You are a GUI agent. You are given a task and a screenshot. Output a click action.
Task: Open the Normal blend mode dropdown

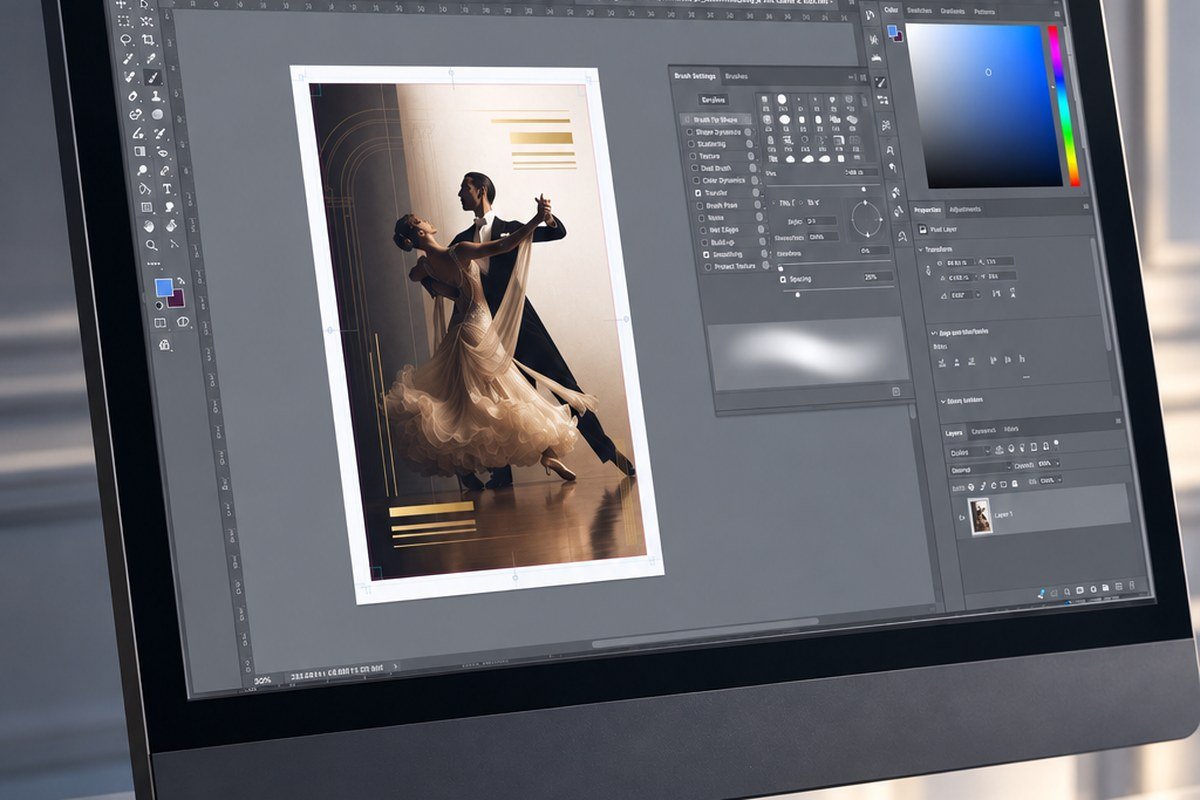click(x=979, y=470)
